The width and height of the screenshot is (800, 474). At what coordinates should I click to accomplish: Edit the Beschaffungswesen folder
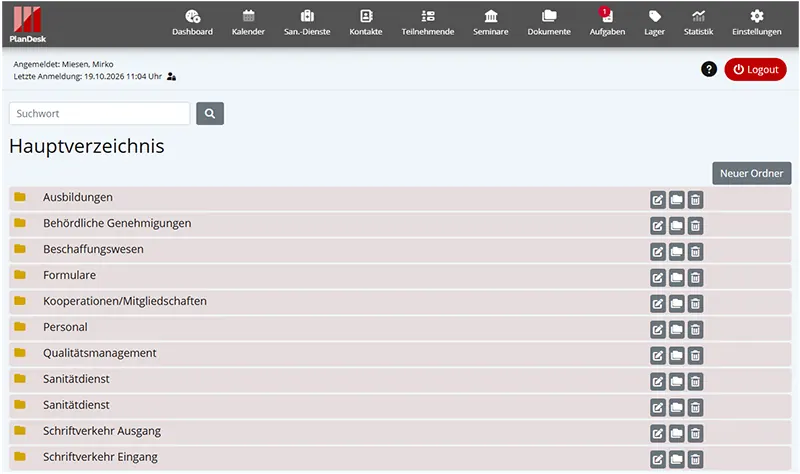tap(658, 252)
